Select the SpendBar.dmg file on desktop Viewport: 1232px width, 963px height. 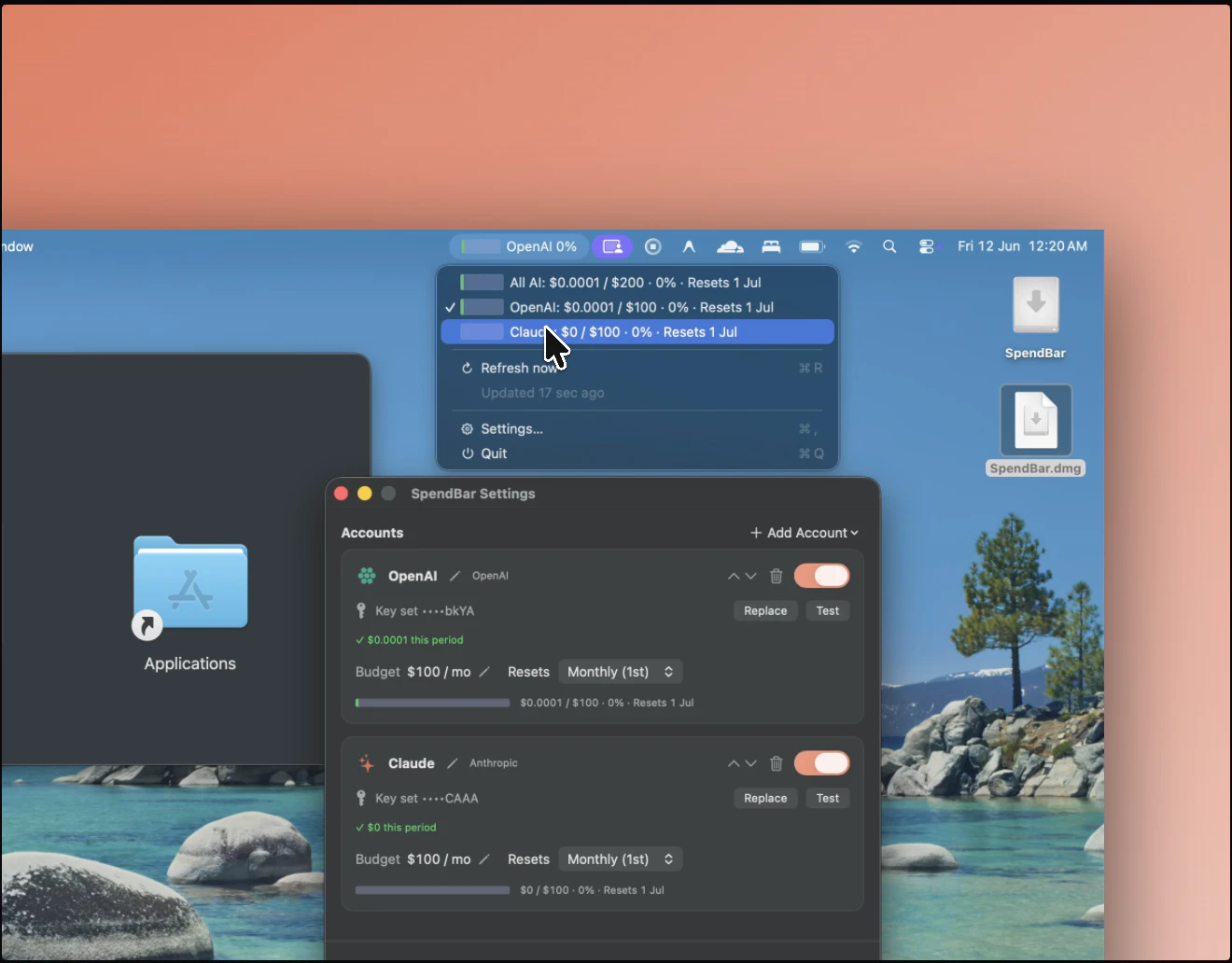(x=1035, y=430)
